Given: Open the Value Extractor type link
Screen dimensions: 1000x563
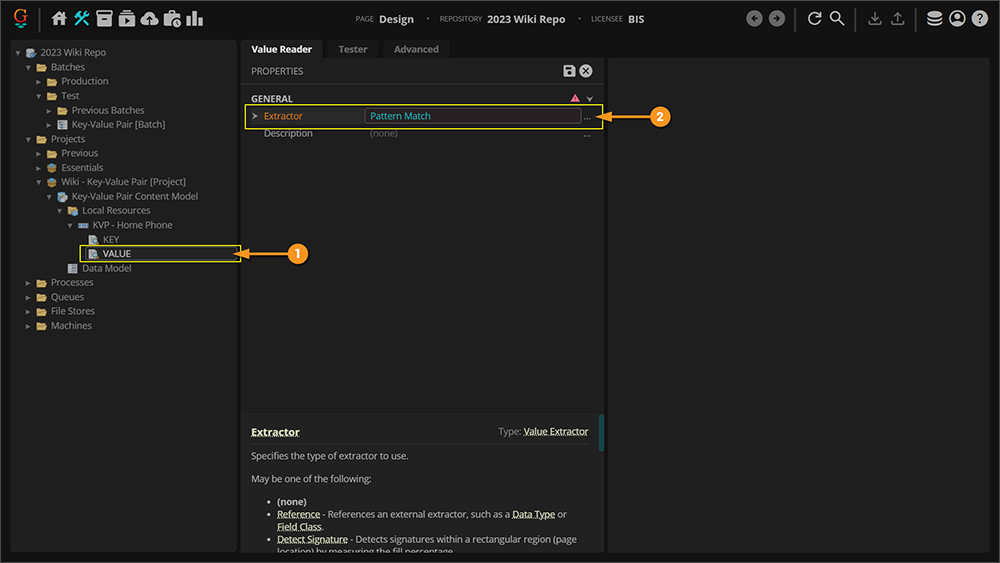Looking at the screenshot, I should pyautogui.click(x=555, y=432).
